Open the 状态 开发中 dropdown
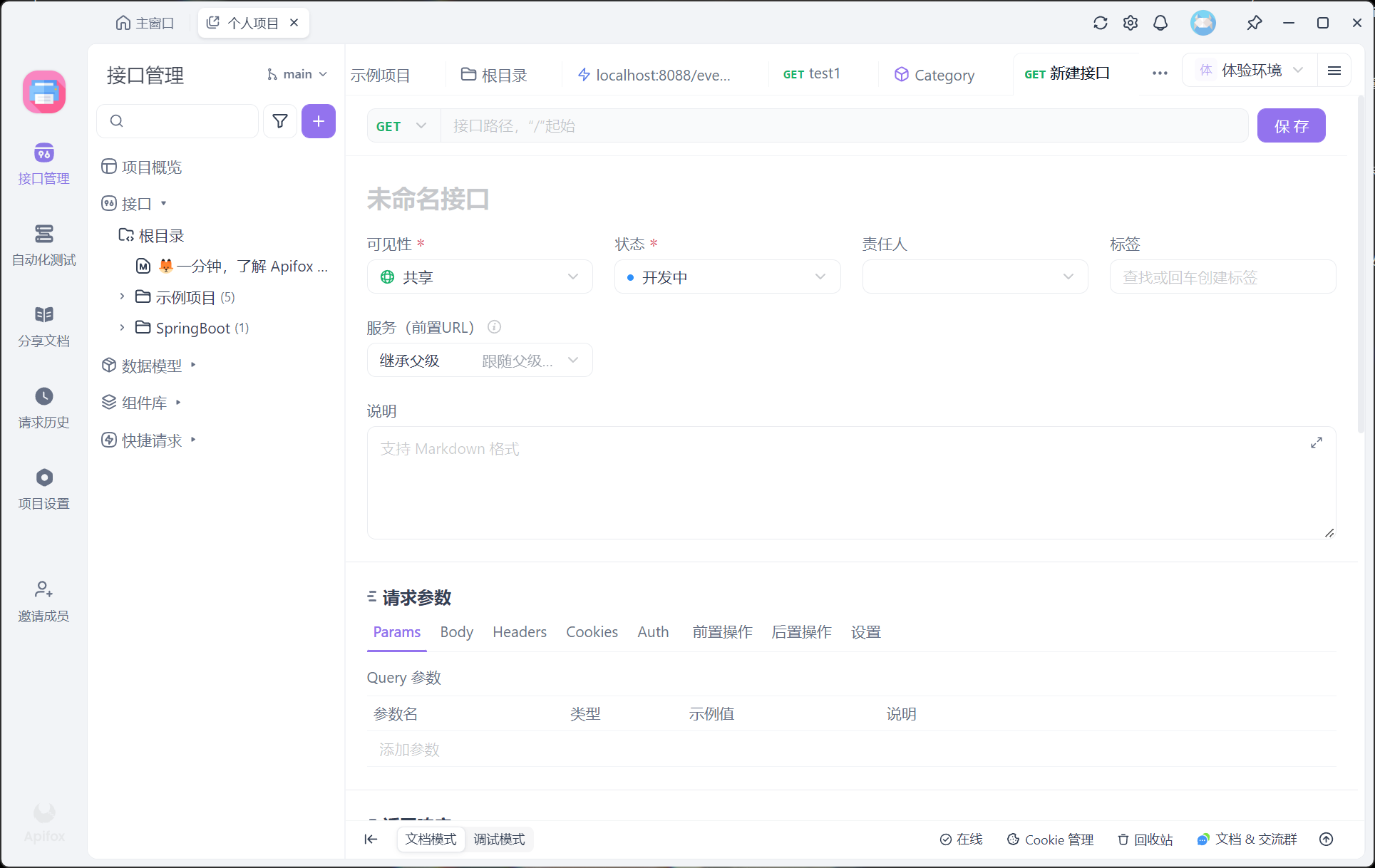Screen dimensions: 1375x868 [727, 277]
